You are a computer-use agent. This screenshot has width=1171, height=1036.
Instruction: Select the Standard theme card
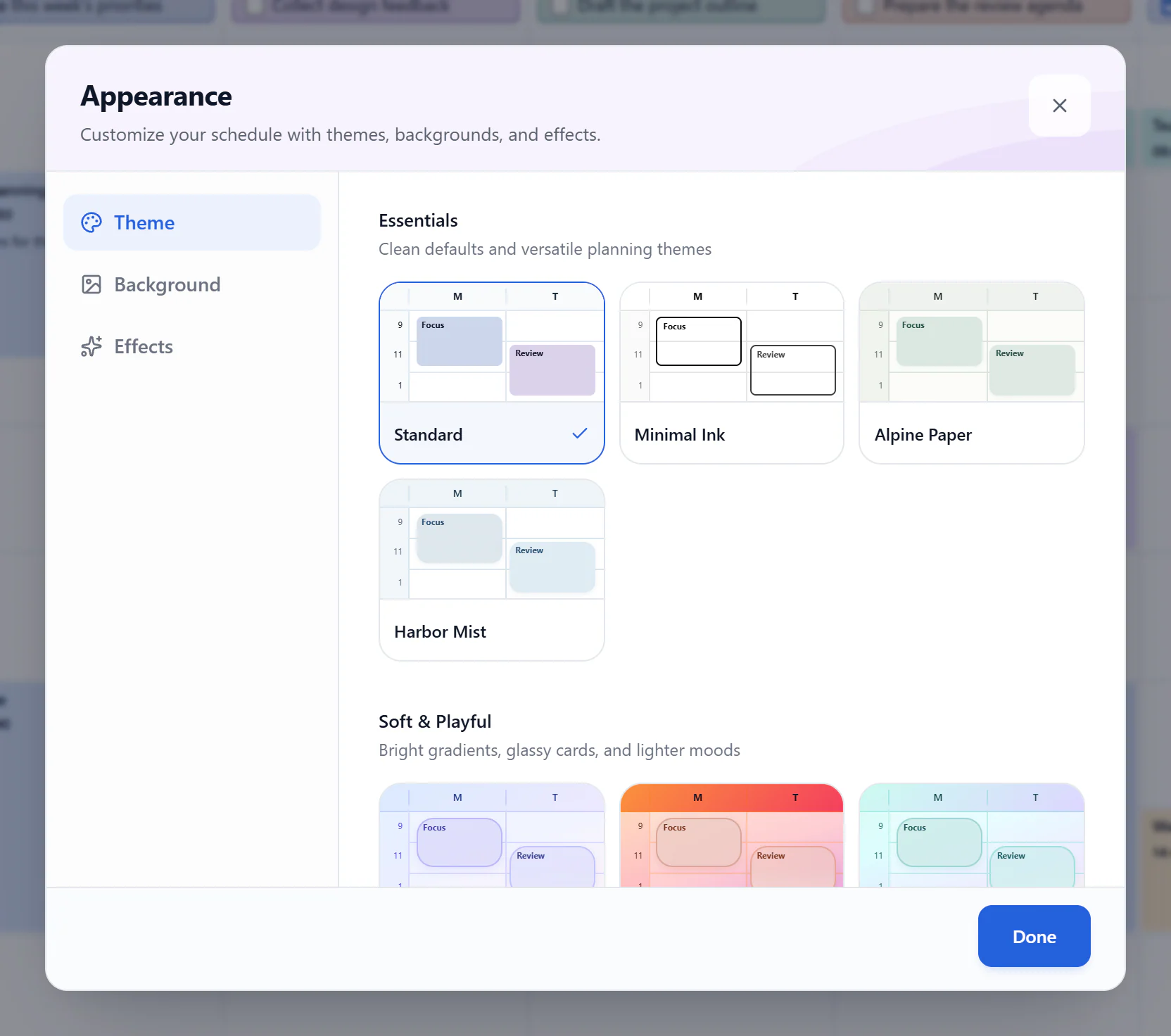pyautogui.click(x=492, y=373)
